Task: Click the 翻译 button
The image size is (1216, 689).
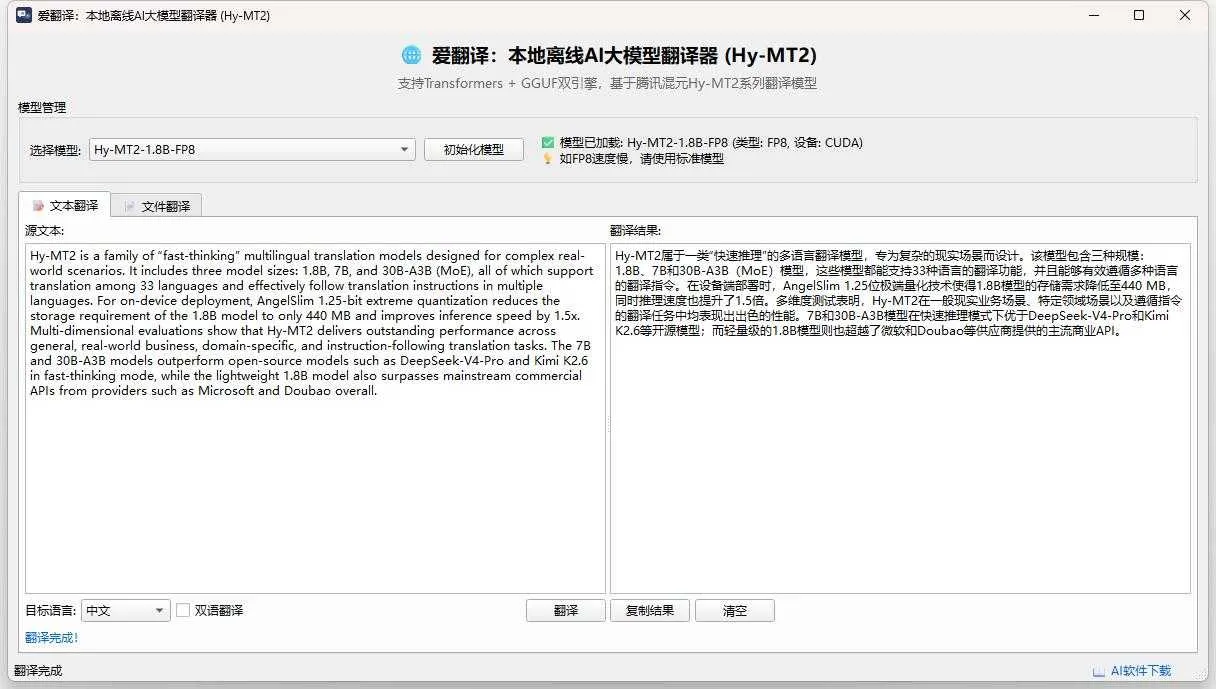Action: 566,610
